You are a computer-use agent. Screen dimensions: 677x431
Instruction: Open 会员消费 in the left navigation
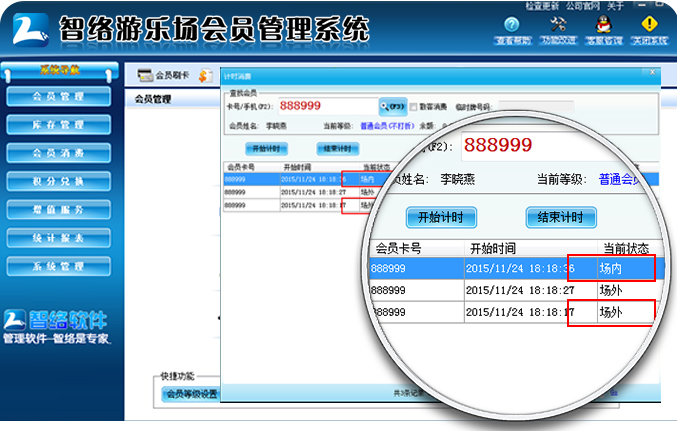coord(59,153)
